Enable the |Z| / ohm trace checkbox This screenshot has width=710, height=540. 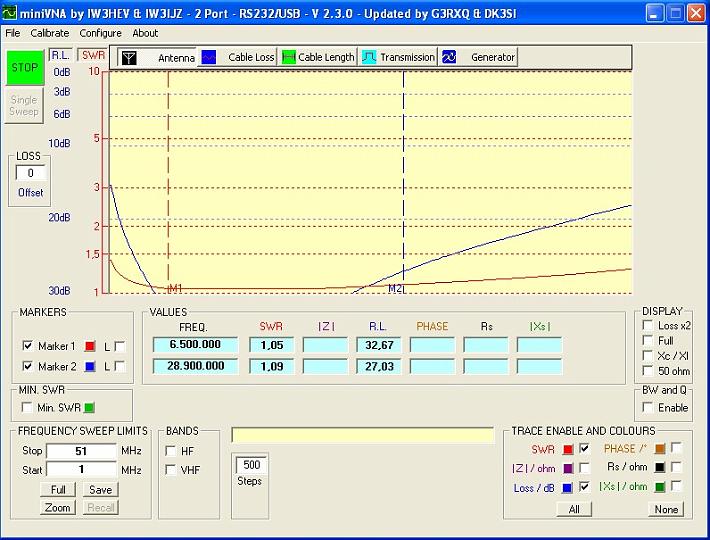(585, 467)
